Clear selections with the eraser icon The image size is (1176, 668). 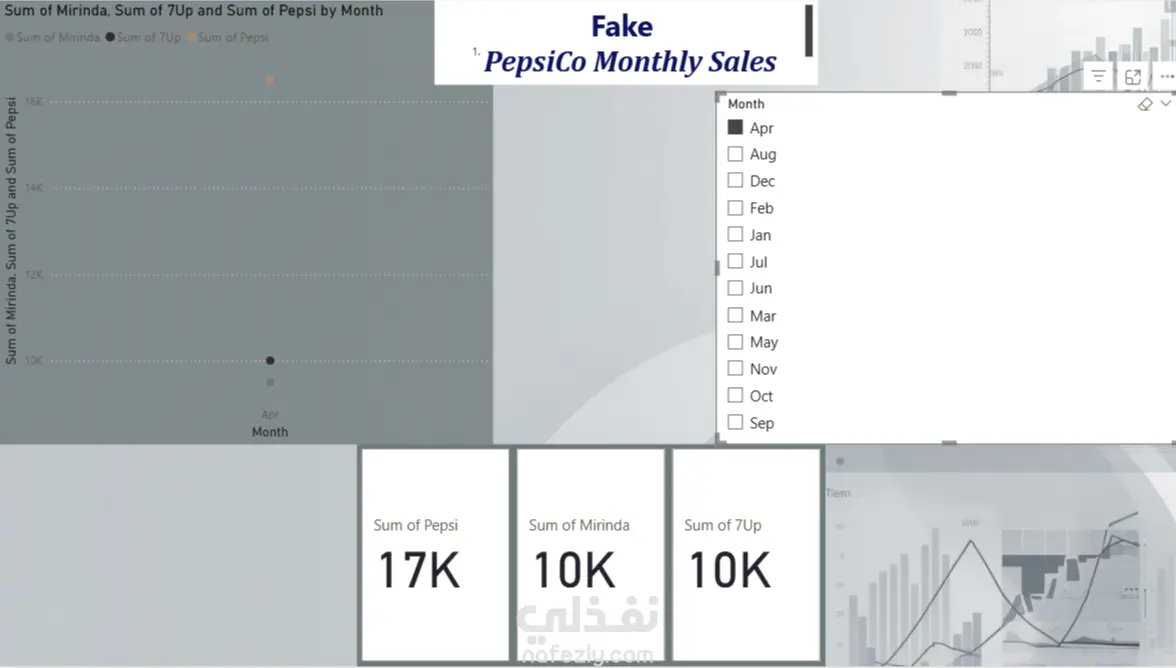tap(1146, 104)
